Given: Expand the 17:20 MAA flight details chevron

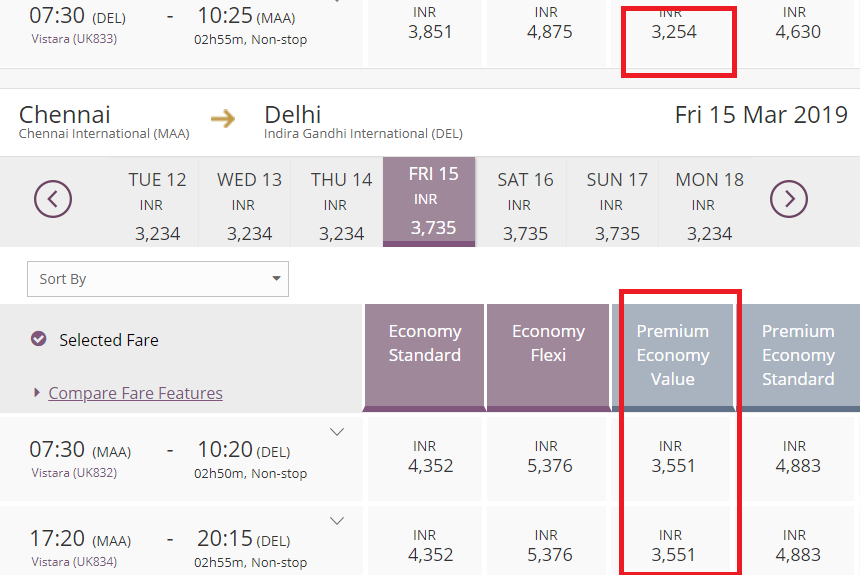Looking at the screenshot, I should [337, 521].
